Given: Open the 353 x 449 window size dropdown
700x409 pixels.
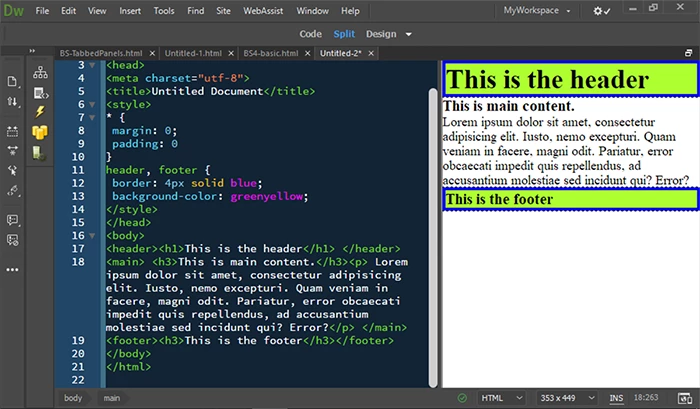Looking at the screenshot, I should tap(567, 398).
